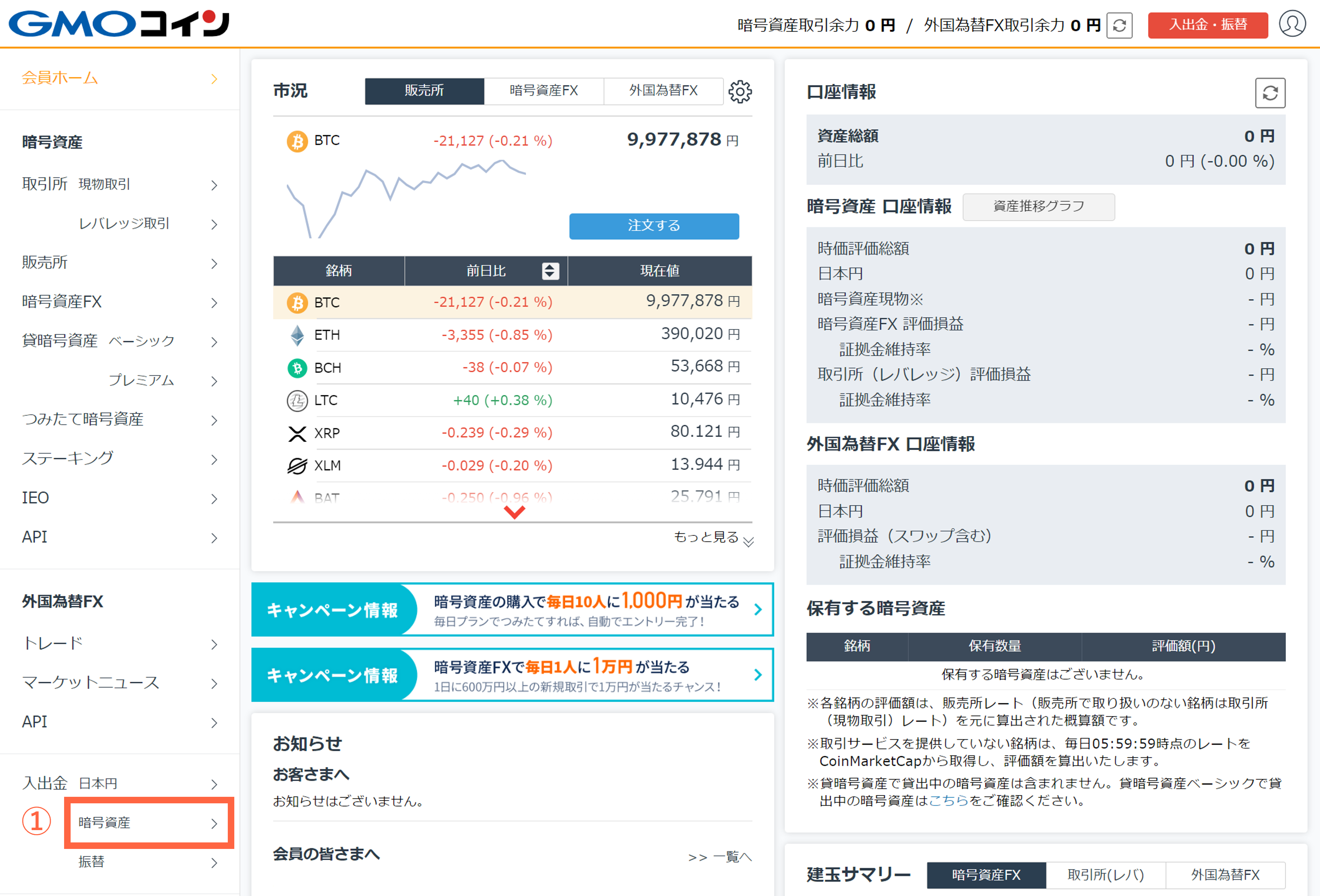Click the BCH coin icon in list
This screenshot has height=896, width=1320.
tap(297, 368)
